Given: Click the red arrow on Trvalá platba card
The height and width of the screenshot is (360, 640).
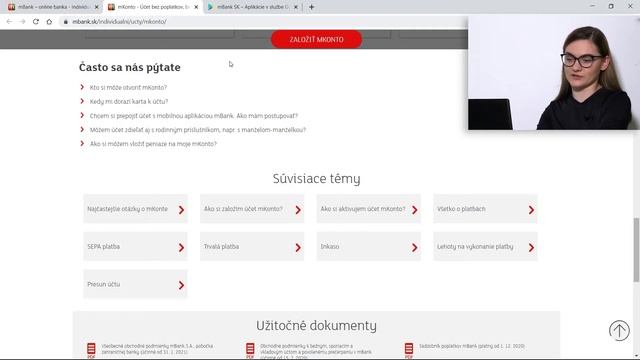Looking at the screenshot, I should pyautogui.click(x=298, y=247).
